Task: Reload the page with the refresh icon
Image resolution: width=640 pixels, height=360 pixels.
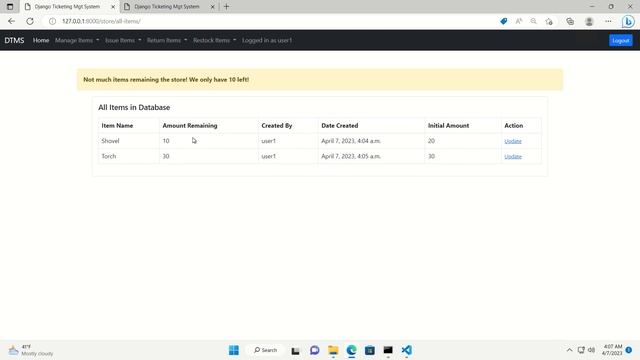Action: pyautogui.click(x=30, y=21)
